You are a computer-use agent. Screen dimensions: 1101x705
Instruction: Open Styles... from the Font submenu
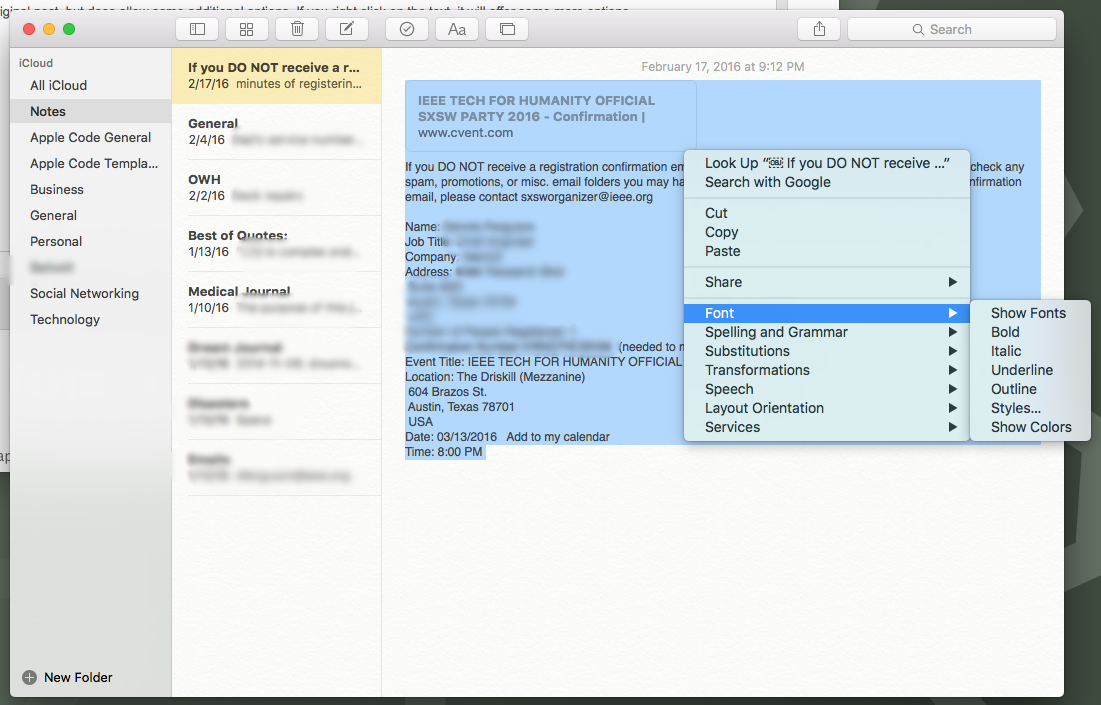(1030, 408)
